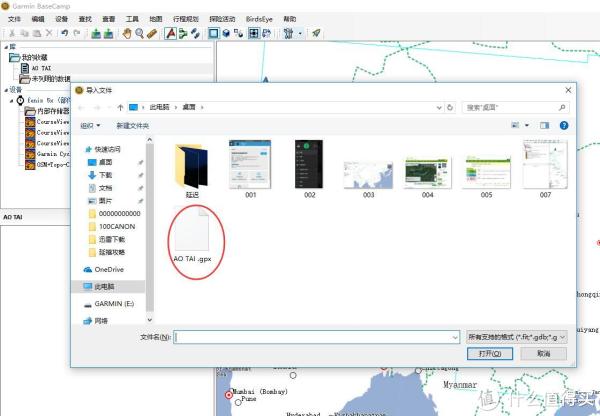600x416 pixels.
Task: Open the 行程规划 menu
Action: pyautogui.click(x=186, y=19)
